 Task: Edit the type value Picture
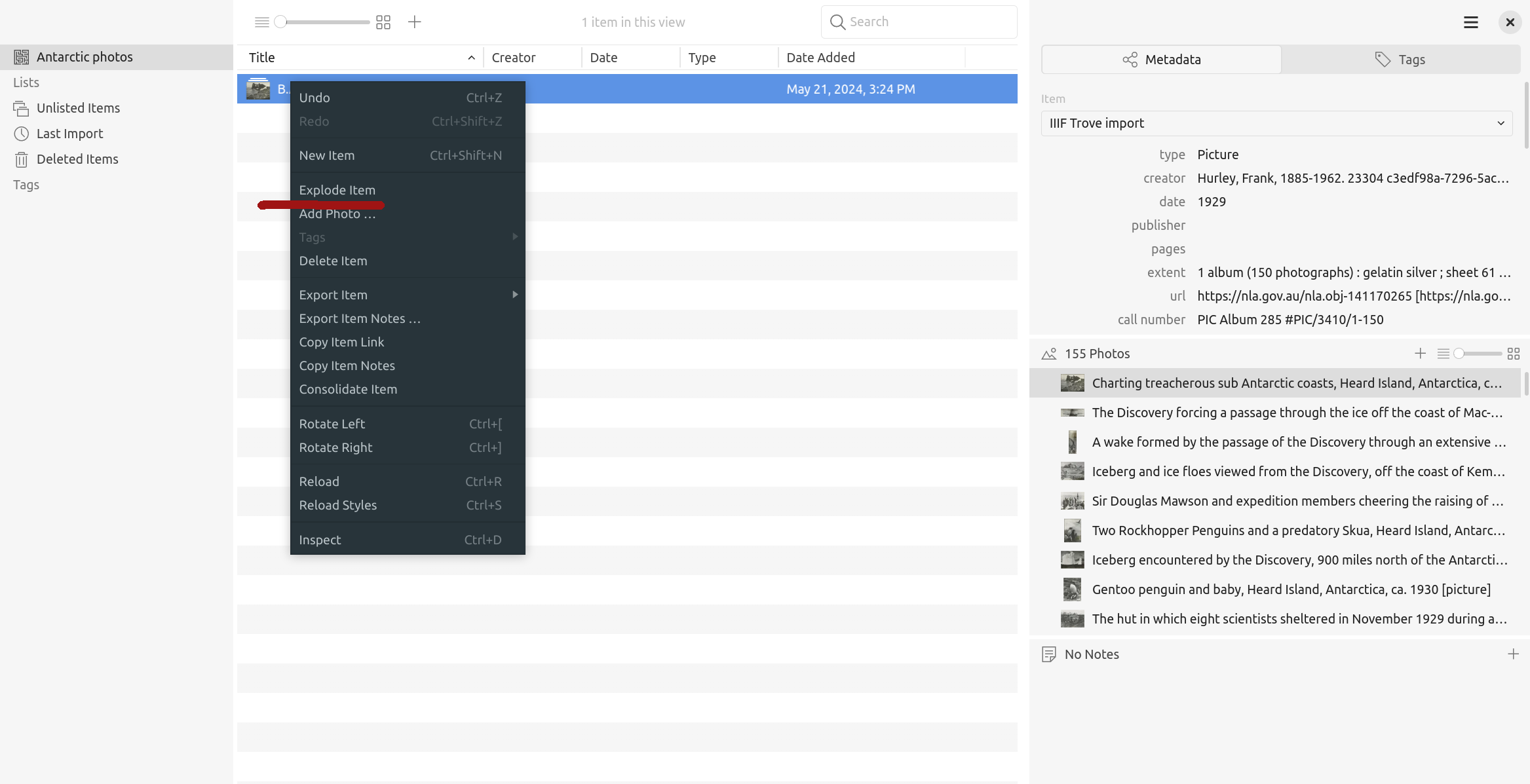click(1218, 155)
